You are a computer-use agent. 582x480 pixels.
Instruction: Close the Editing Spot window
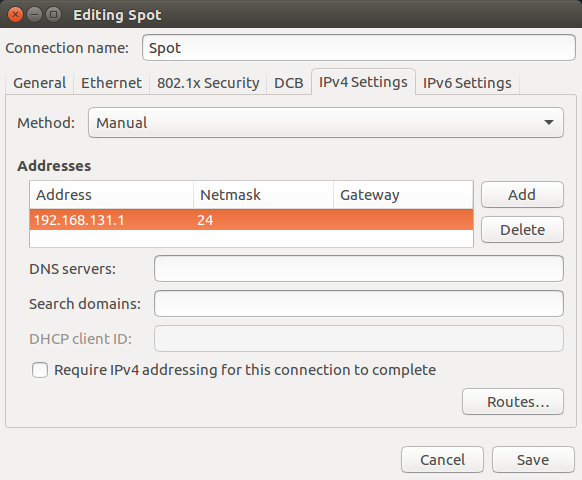coord(16,15)
